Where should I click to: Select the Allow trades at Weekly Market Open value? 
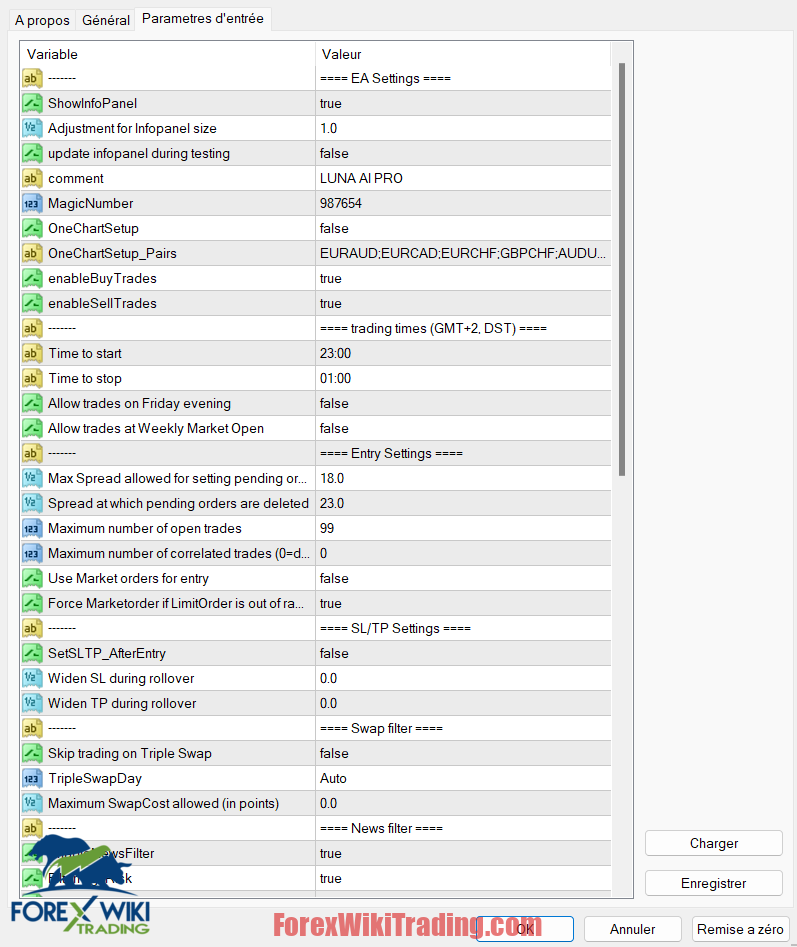coord(463,428)
